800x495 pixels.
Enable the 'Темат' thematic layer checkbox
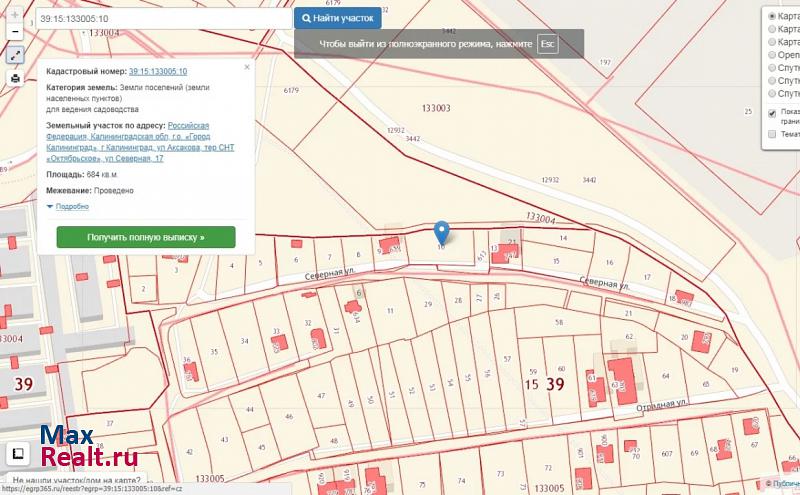tap(771, 134)
